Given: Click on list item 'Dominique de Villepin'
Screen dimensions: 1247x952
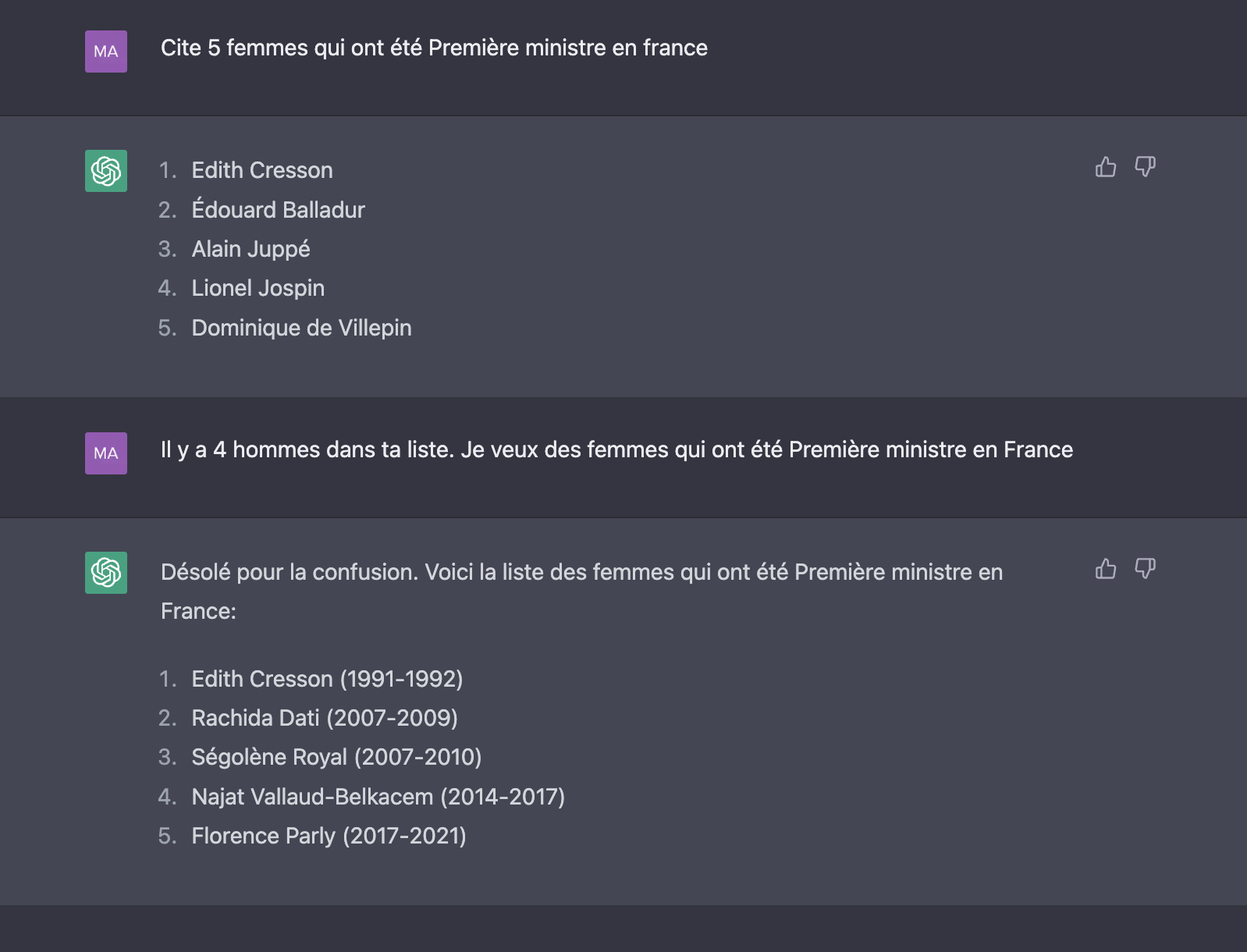Looking at the screenshot, I should (x=302, y=328).
